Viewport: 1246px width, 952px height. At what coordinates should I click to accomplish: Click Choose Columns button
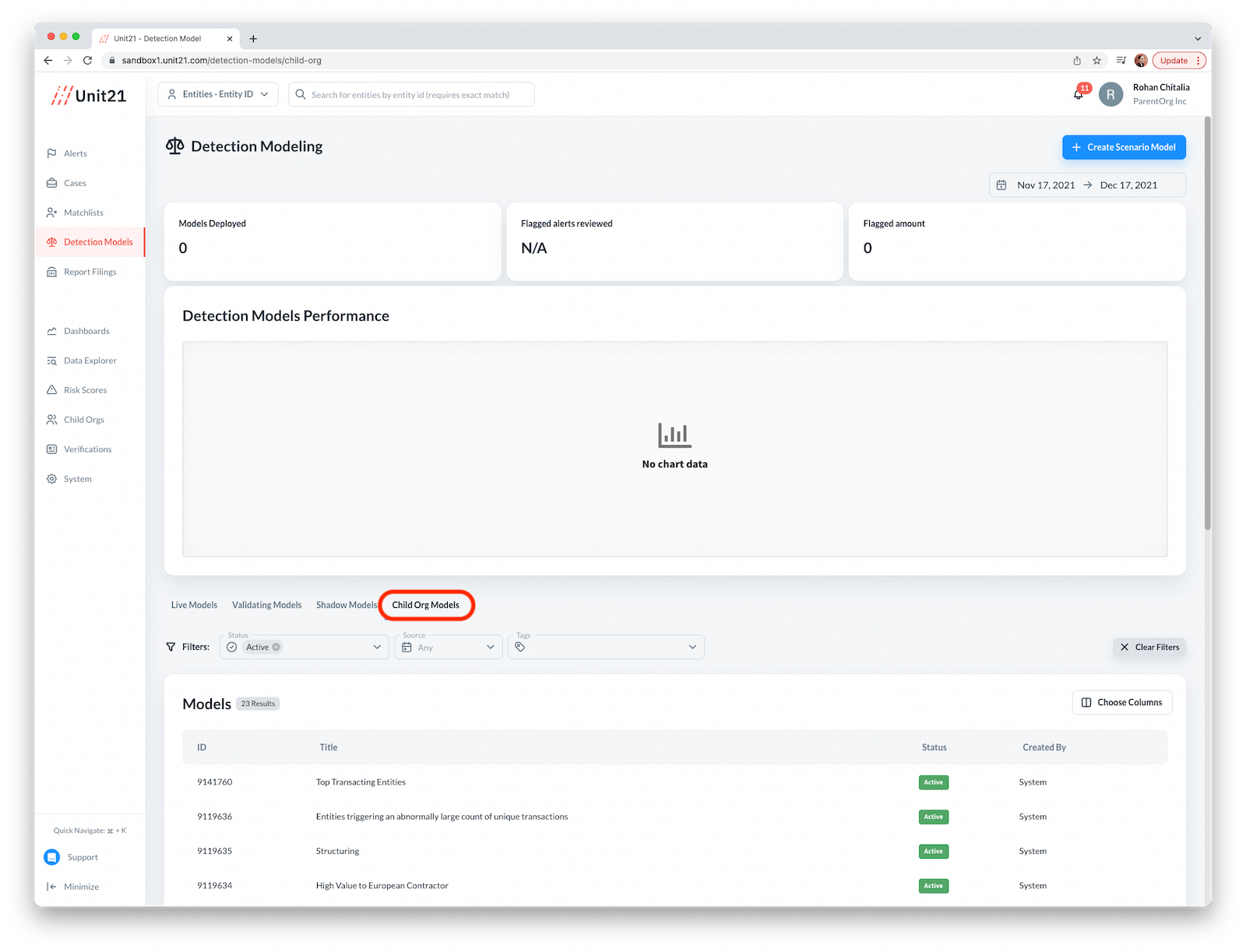click(x=1122, y=702)
